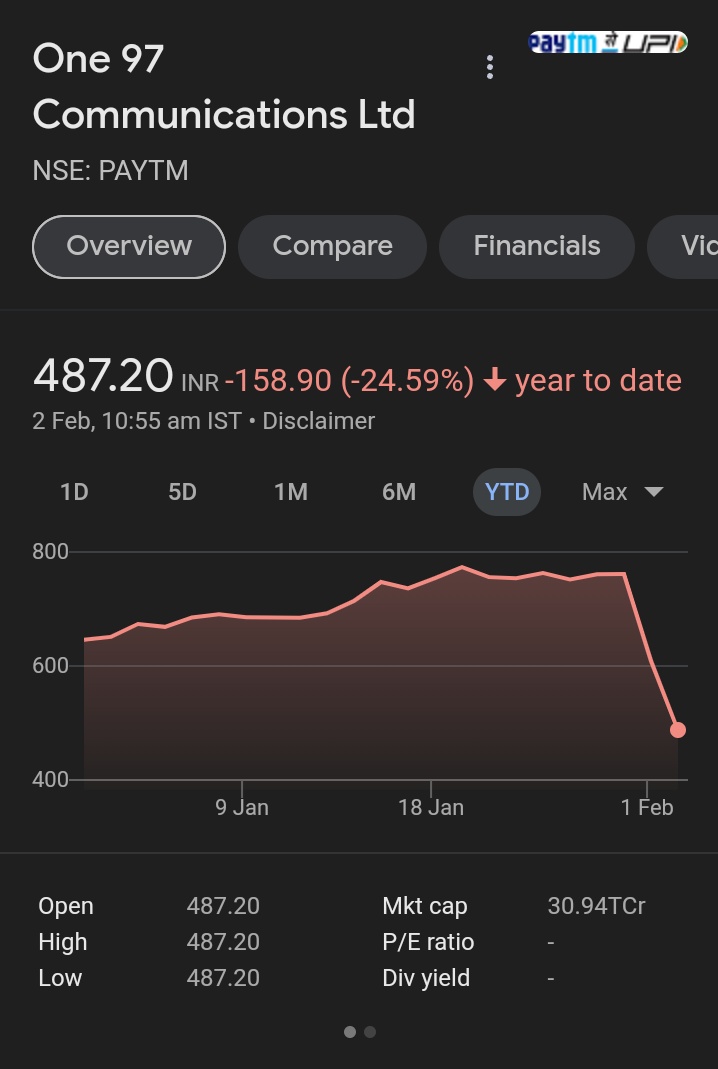Click the High row label

point(63,942)
